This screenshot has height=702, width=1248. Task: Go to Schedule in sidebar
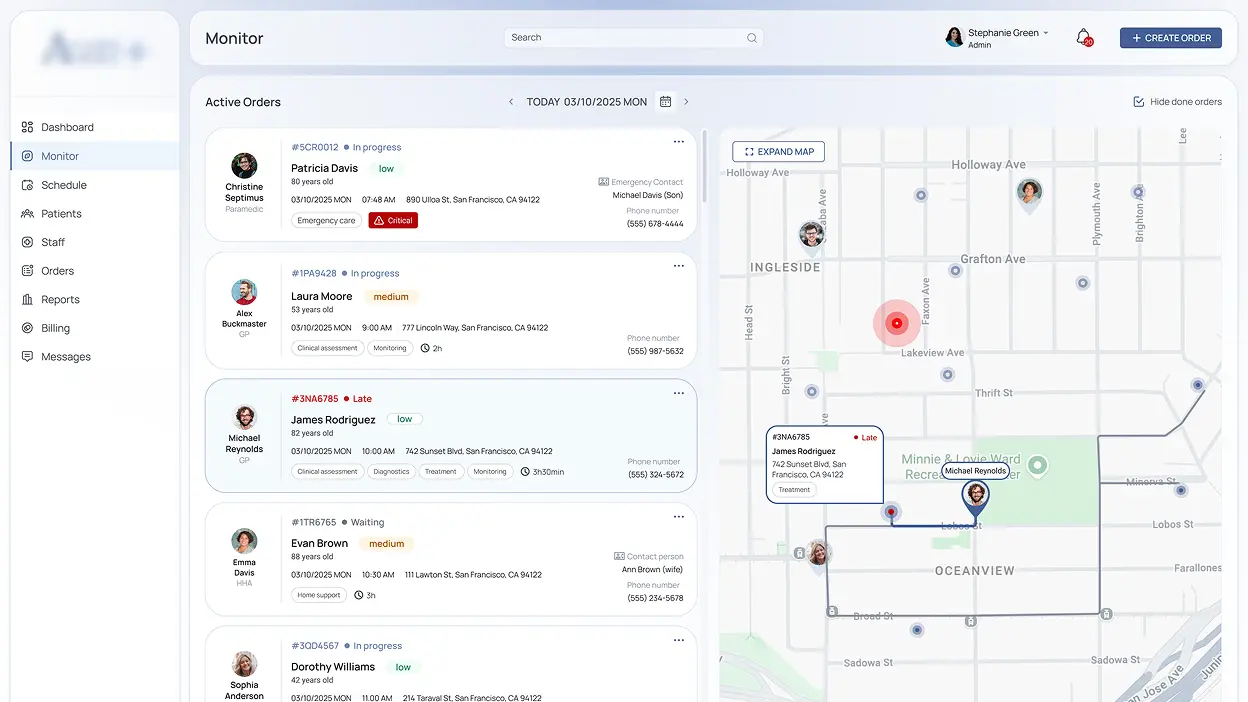click(64, 185)
